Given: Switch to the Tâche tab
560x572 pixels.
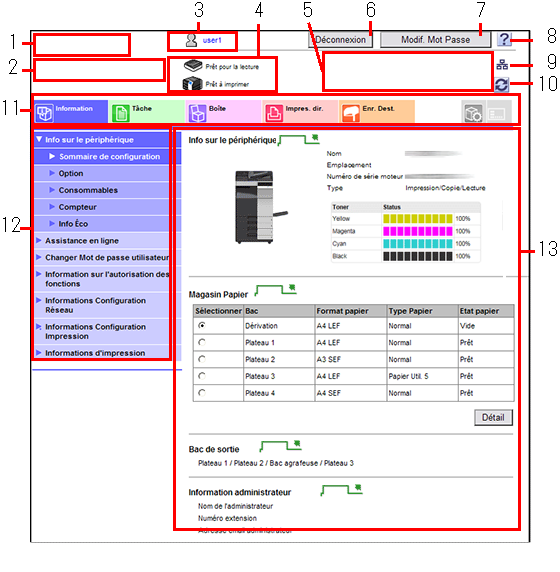Looking at the screenshot, I should tap(147, 112).
